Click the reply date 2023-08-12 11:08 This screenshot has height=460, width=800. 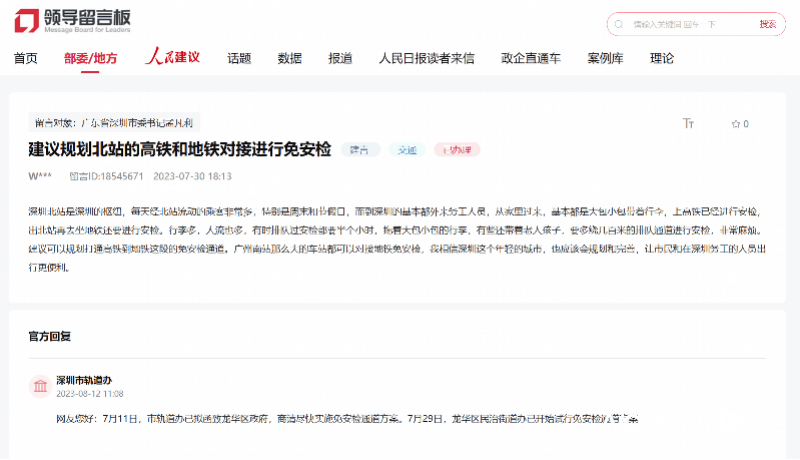90,394
